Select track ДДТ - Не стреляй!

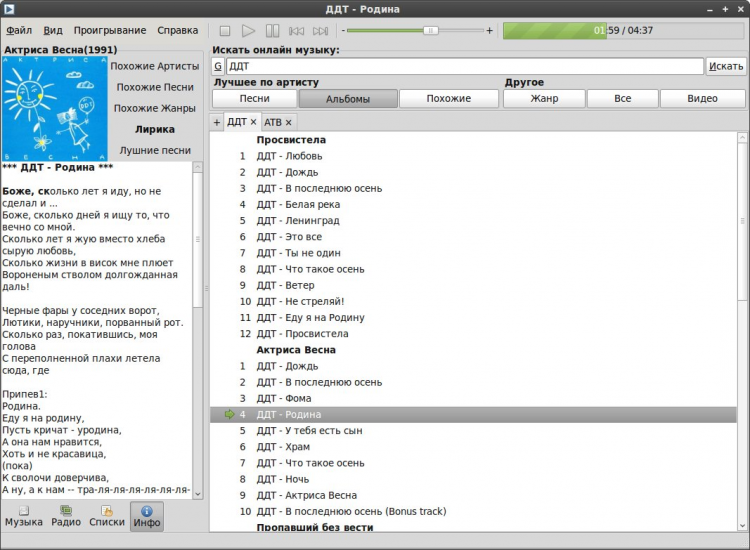[x=473, y=302]
